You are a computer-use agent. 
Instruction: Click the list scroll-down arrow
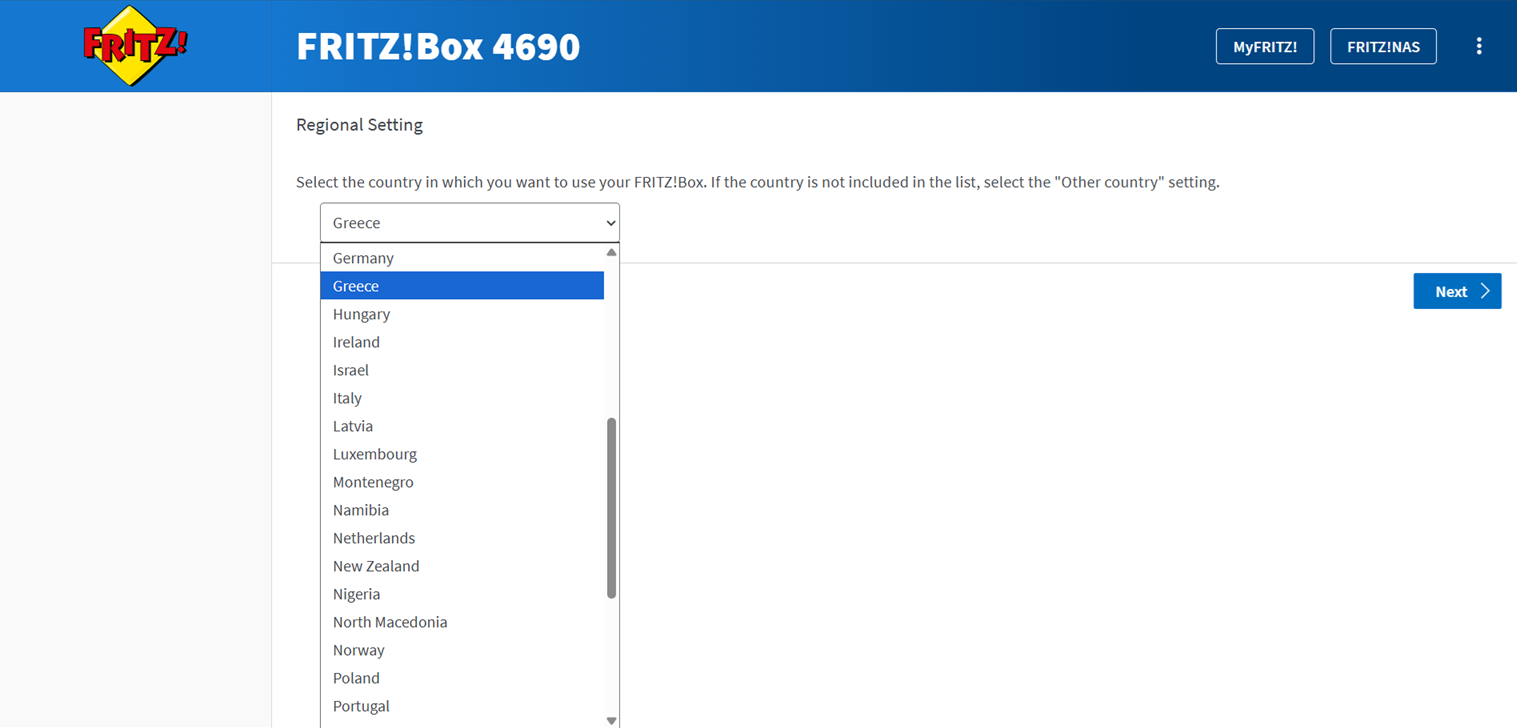[612, 720]
